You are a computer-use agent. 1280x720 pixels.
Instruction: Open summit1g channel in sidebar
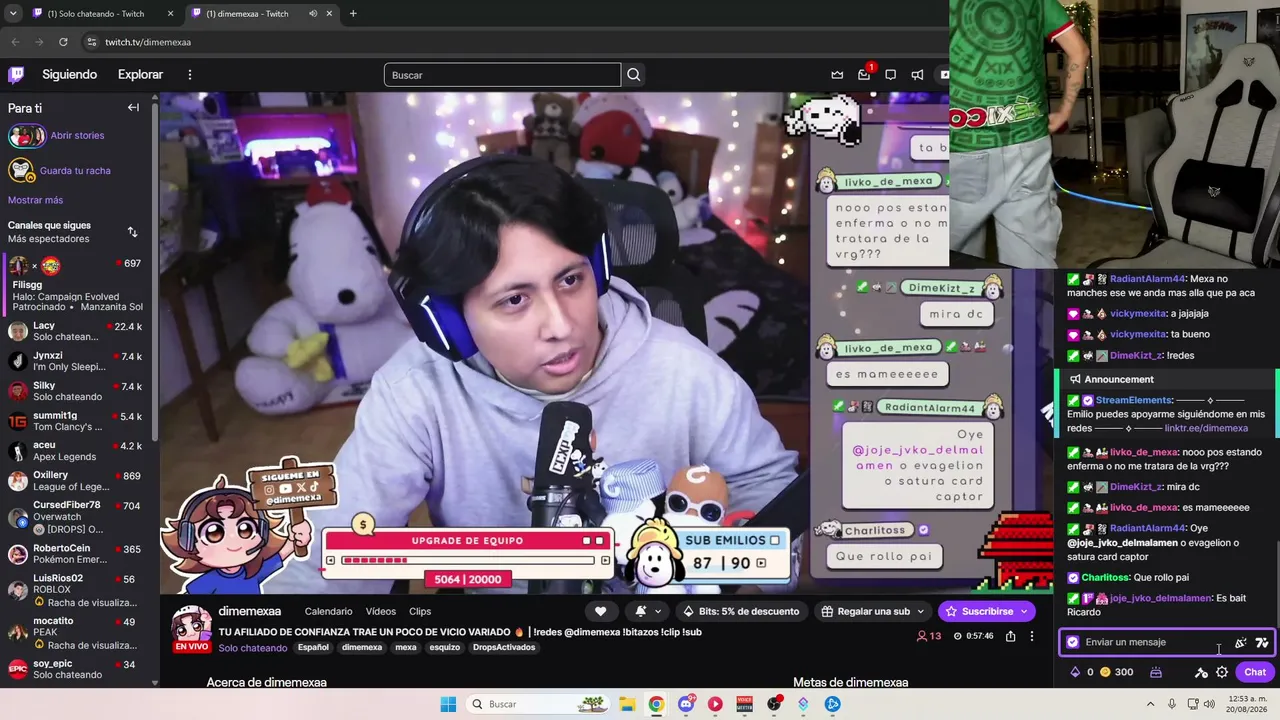point(75,421)
